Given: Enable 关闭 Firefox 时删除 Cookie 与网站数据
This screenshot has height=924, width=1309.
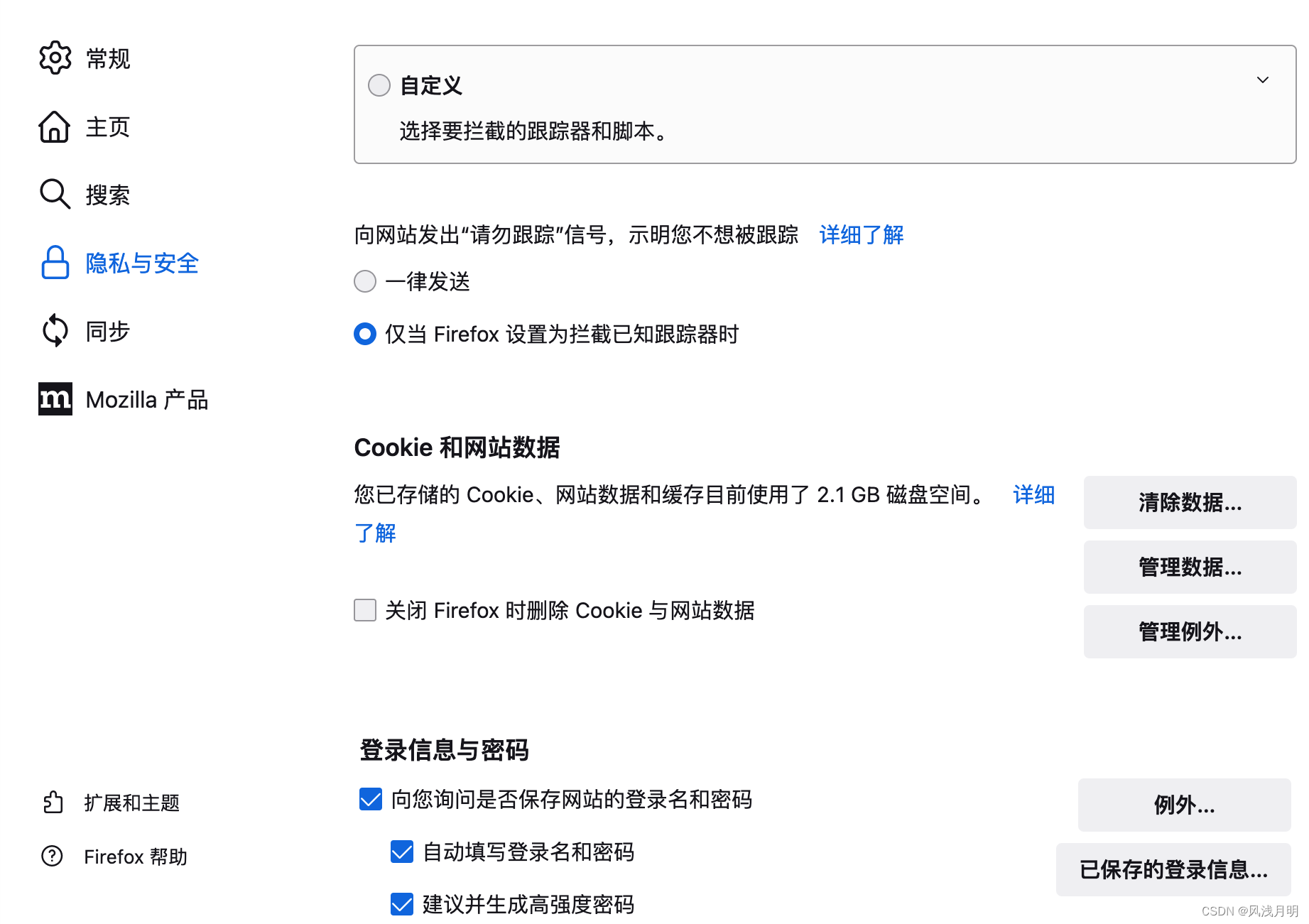Looking at the screenshot, I should (x=365, y=610).
